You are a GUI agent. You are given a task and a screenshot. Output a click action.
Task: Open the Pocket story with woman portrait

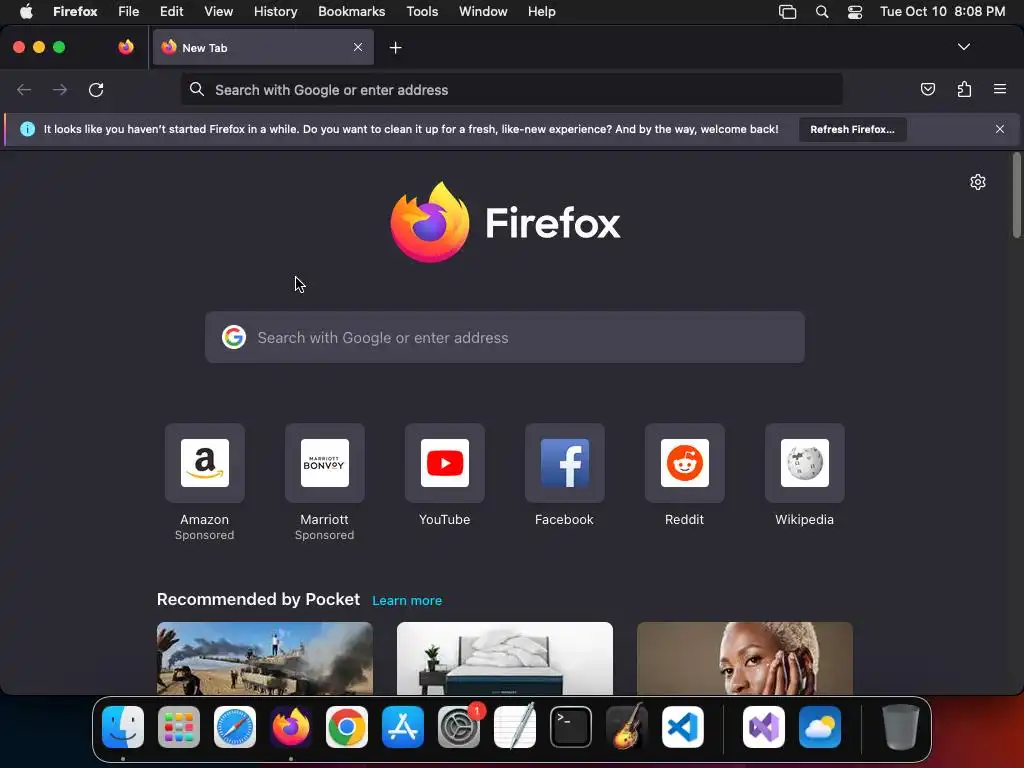pyautogui.click(x=744, y=658)
